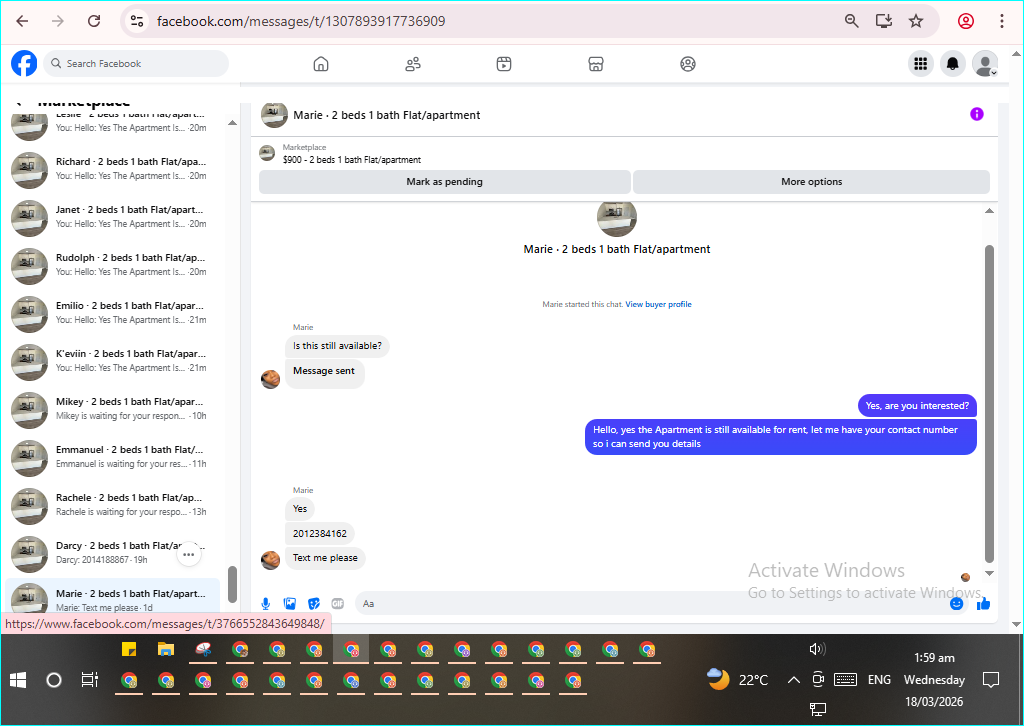
Task: Open the Chrome three-dot menu
Action: click(1002, 21)
